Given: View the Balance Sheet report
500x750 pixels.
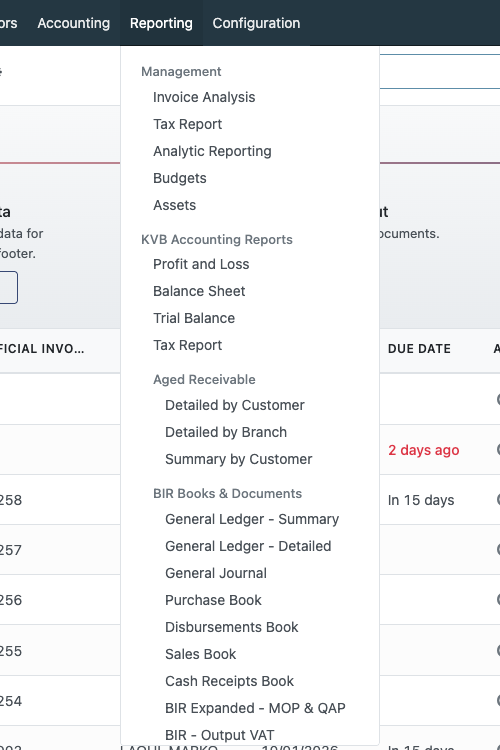Looking at the screenshot, I should 199,291.
